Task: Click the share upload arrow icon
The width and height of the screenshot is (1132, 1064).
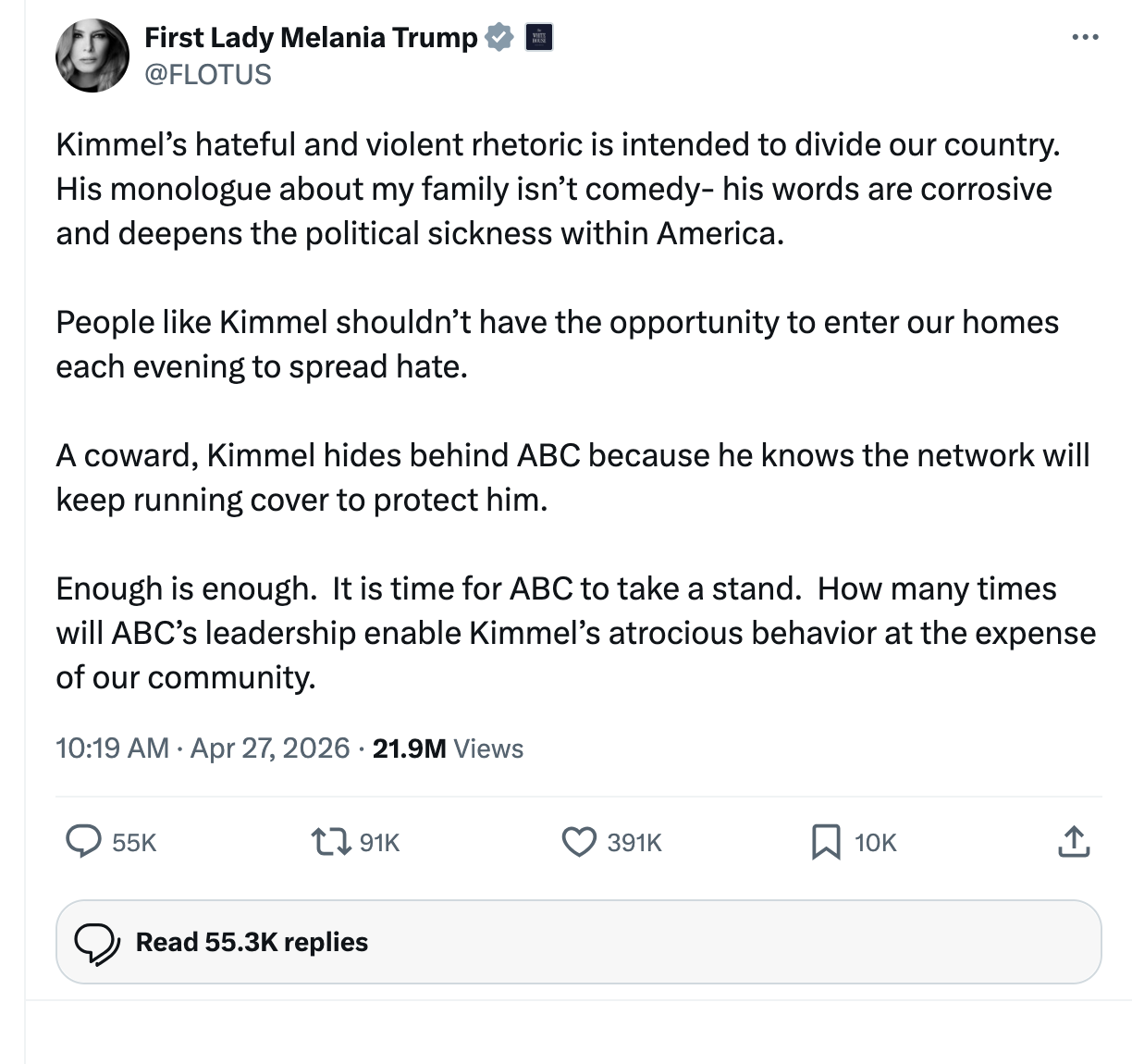Action: click(x=1073, y=841)
